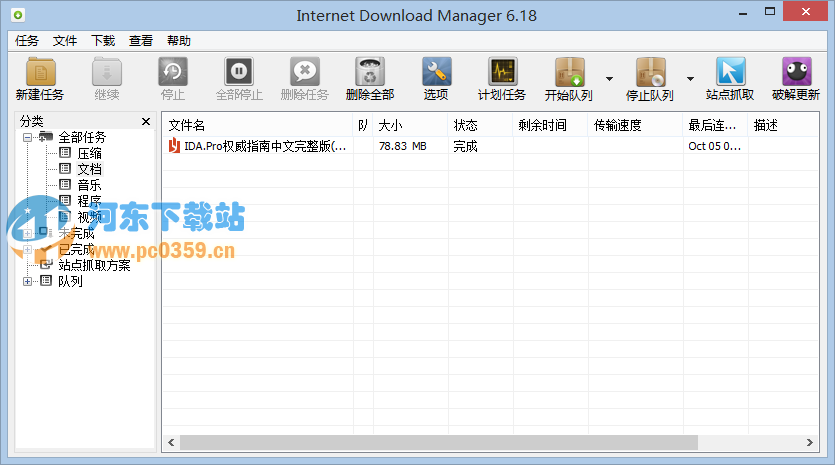Viewport: 835px width, 465px height.
Task: Sort by 最后连... column header
Action: [x=715, y=125]
